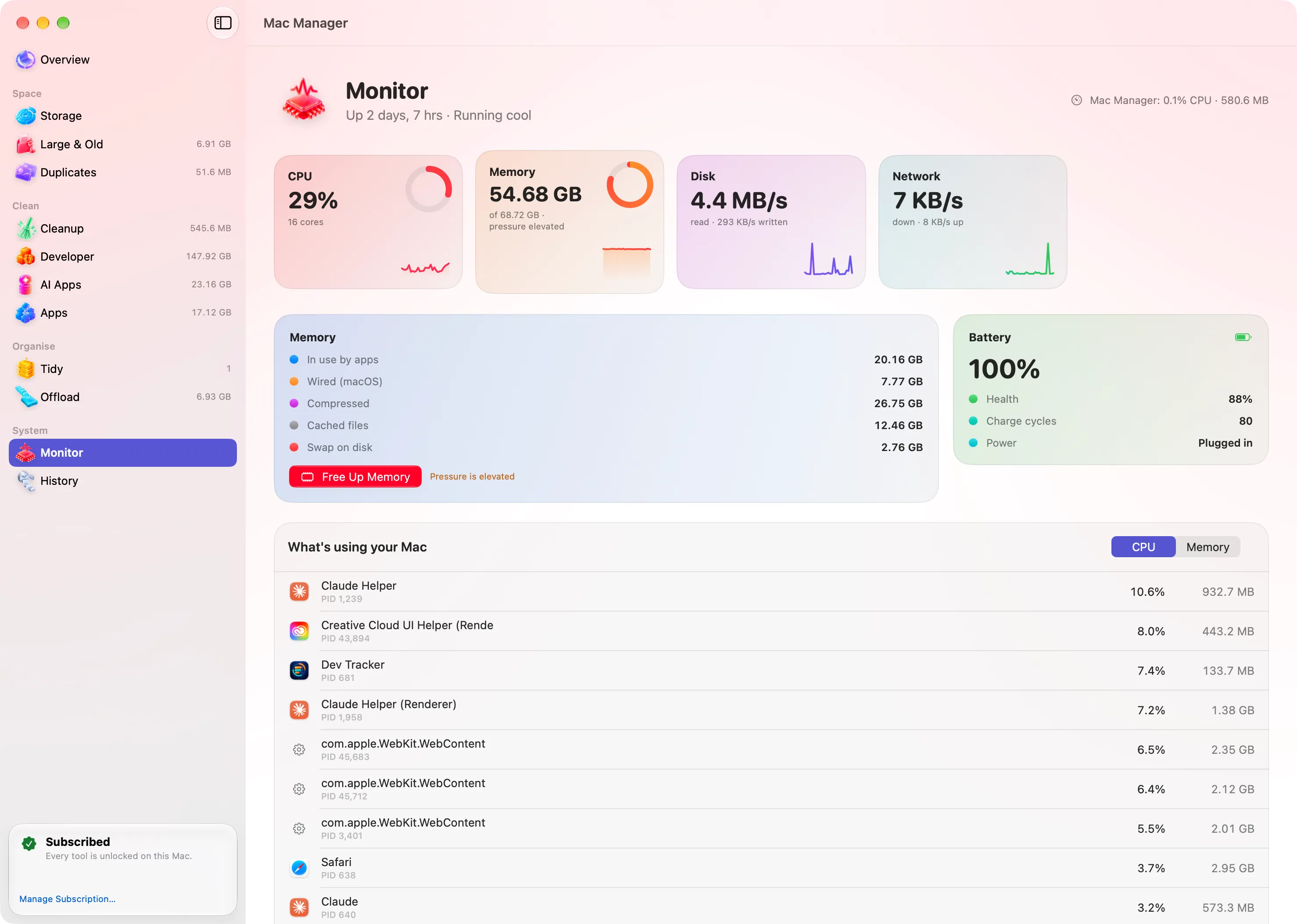
Task: Click the Charge cycles value 80
Action: (1246, 421)
